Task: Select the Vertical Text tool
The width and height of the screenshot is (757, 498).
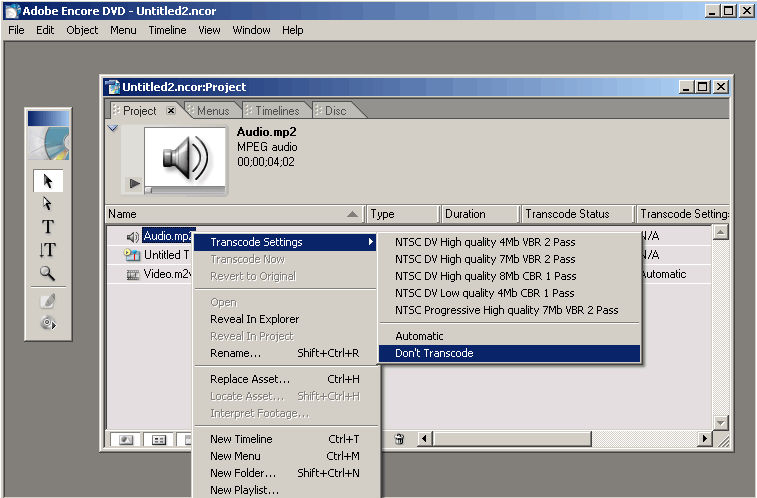Action: coord(47,249)
